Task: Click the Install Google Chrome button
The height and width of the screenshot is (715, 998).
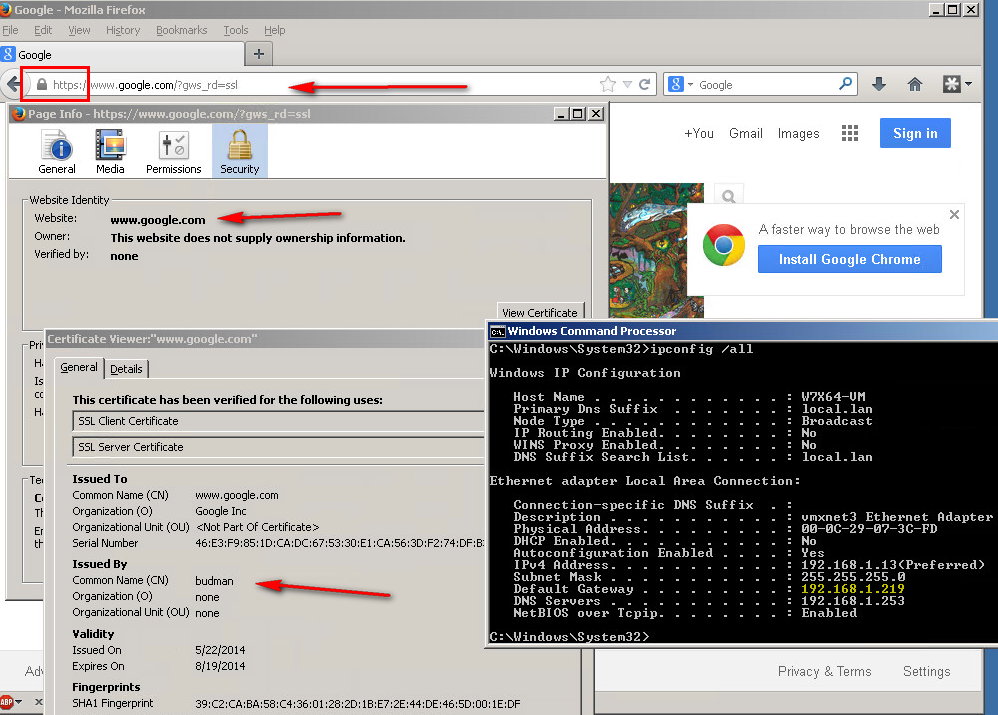Action: point(849,259)
